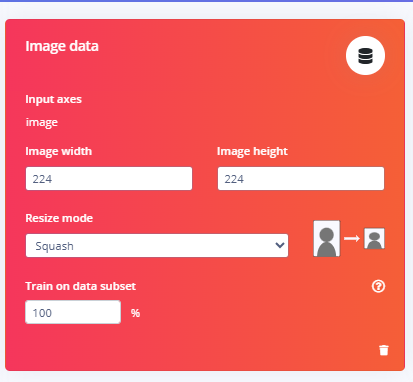Viewport: 413px width, 382px height.
Task: Click the 'Image width' label
Action: [x=59, y=151]
